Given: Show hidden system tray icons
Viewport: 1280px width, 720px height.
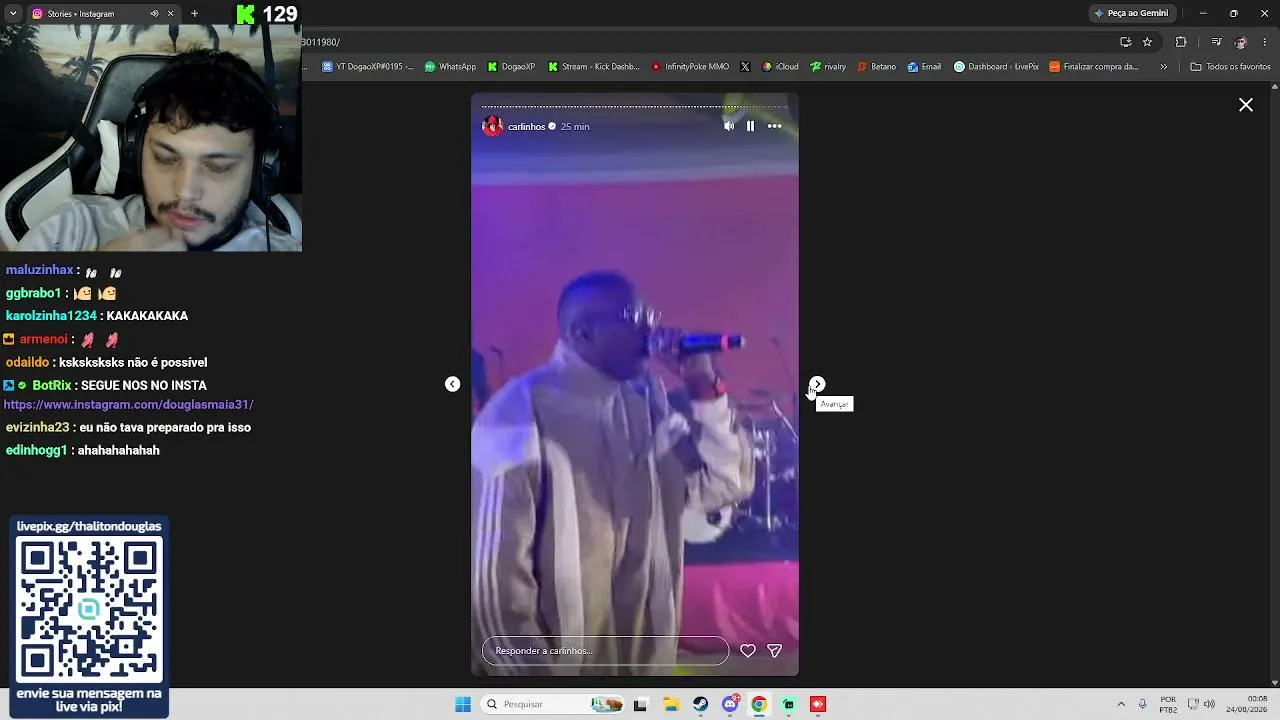Looking at the screenshot, I should coord(1121,704).
